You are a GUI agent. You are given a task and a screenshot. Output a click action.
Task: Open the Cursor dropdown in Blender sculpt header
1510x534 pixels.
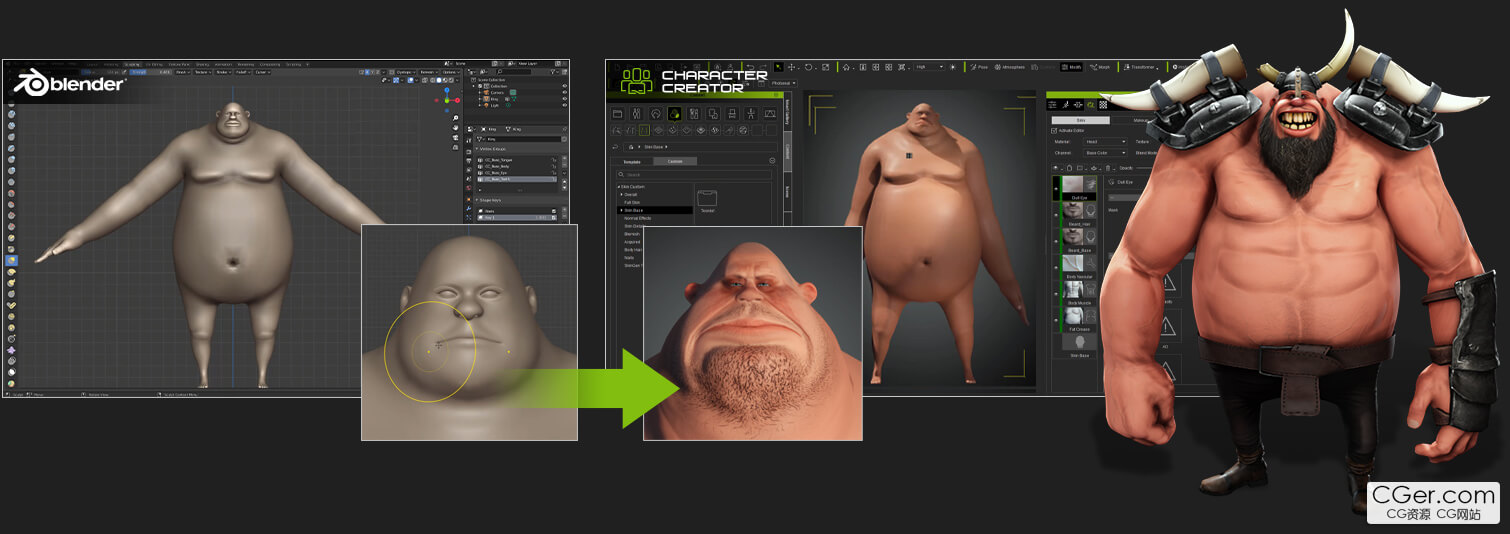point(262,72)
